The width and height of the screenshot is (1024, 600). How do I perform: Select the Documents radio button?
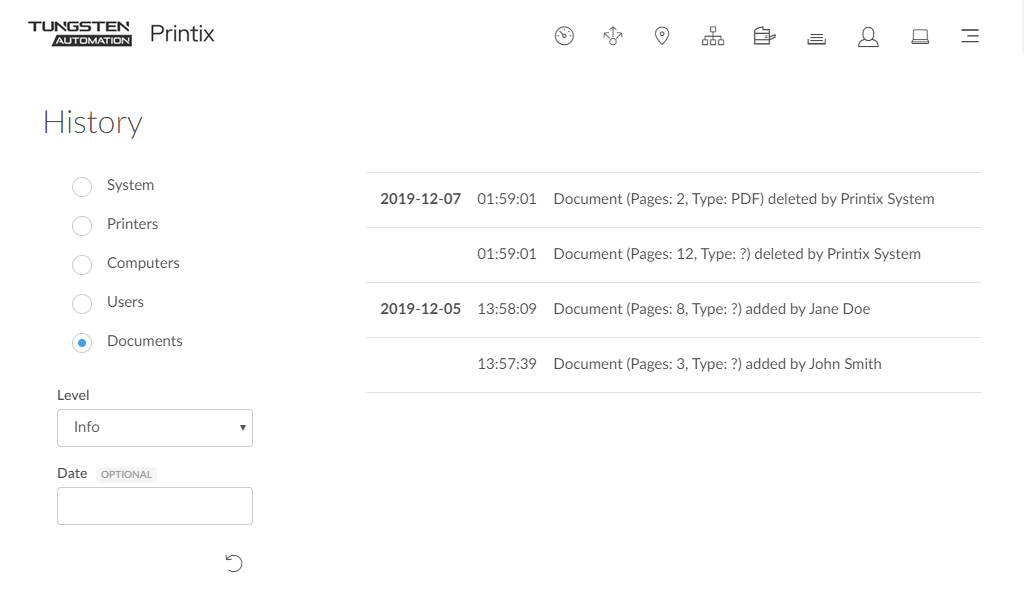pos(82,343)
